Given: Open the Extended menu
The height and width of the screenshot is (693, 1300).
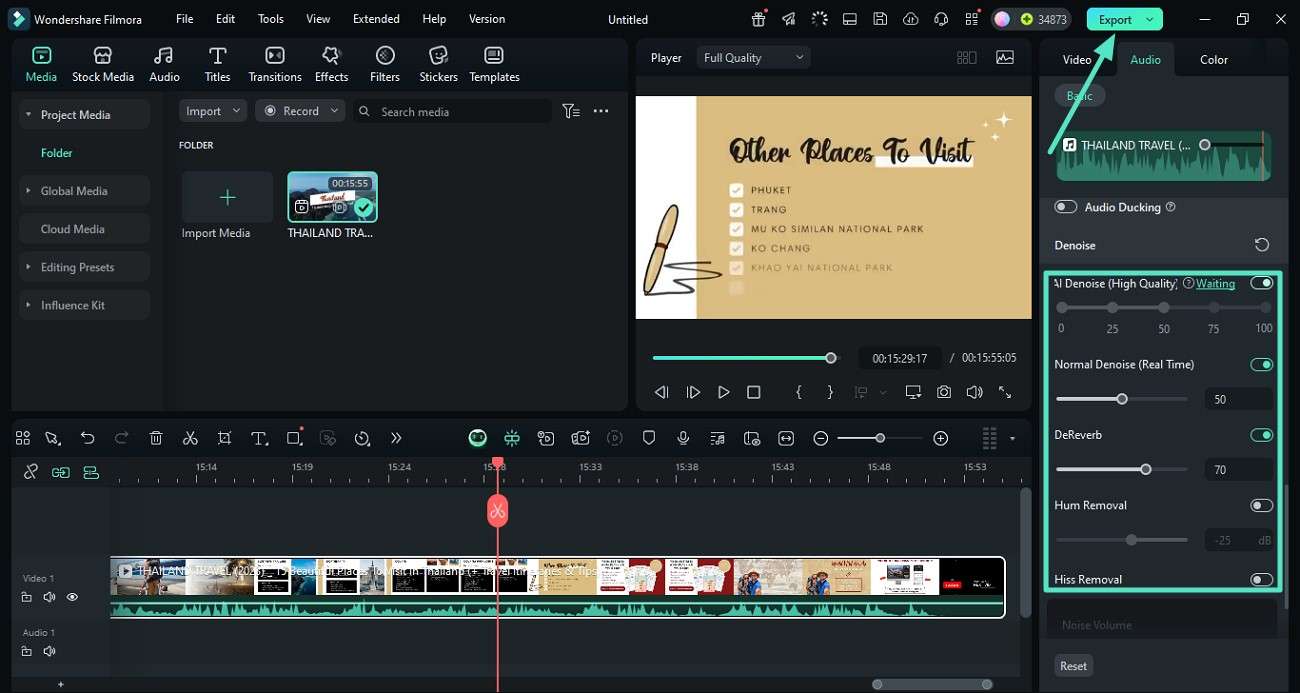Looking at the screenshot, I should (x=376, y=19).
